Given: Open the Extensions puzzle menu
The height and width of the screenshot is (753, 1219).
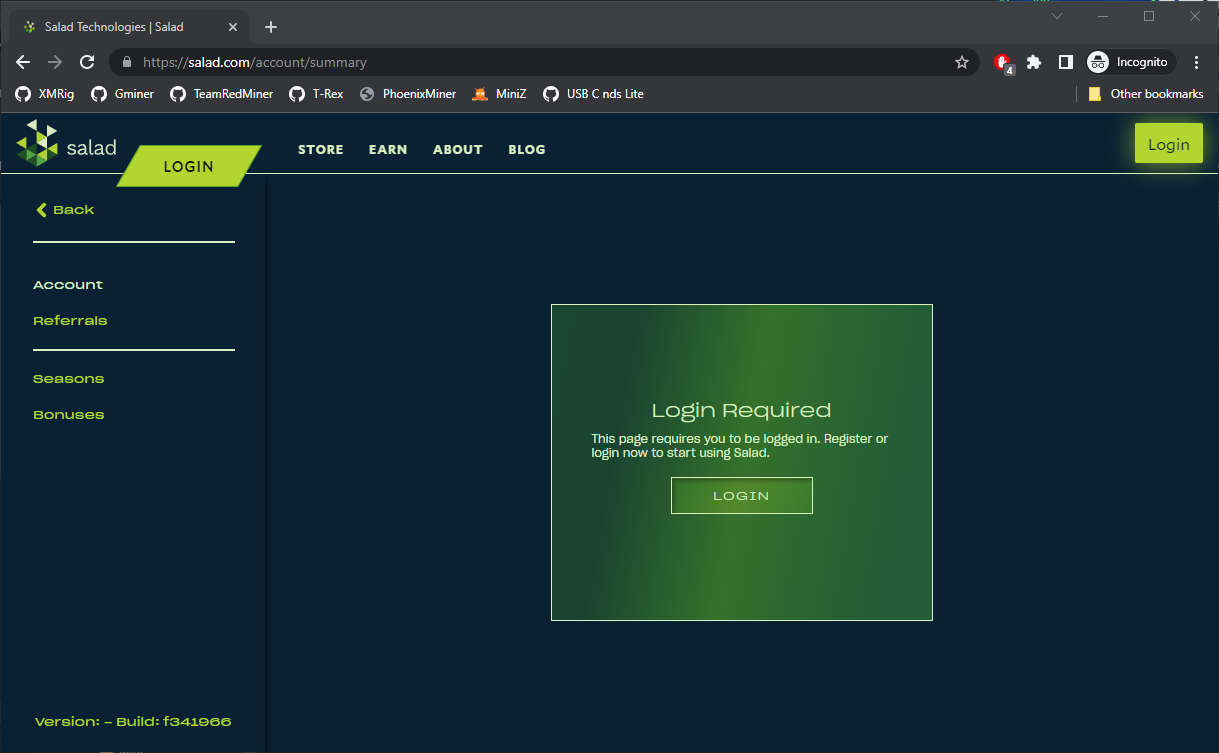Looking at the screenshot, I should 1034,62.
